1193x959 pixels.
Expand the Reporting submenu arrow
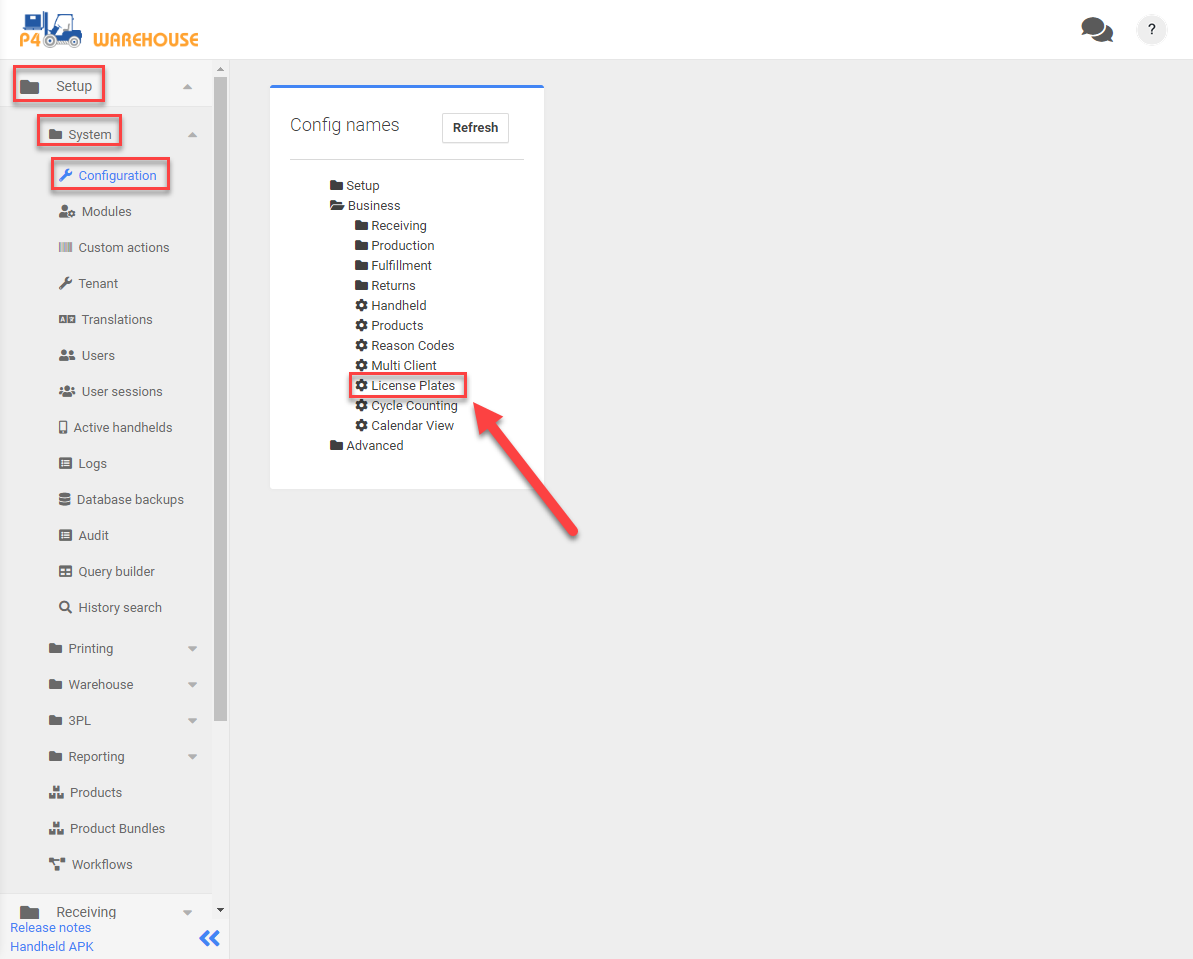pyautogui.click(x=192, y=757)
